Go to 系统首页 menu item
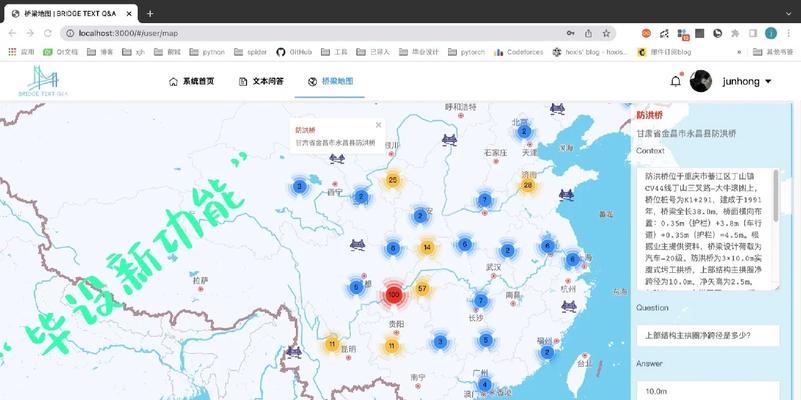 click(x=192, y=81)
